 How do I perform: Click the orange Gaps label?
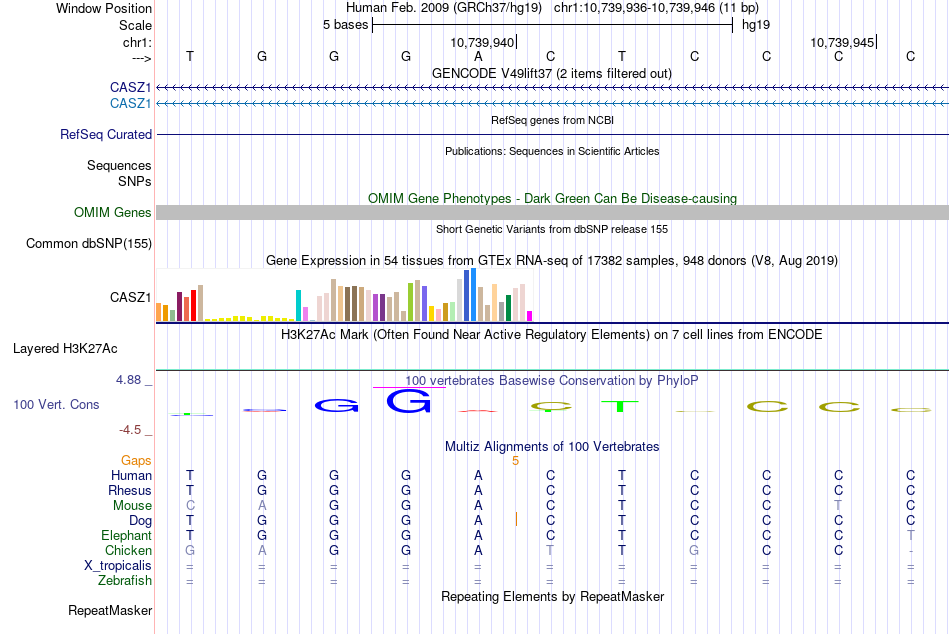pyautogui.click(x=136, y=461)
